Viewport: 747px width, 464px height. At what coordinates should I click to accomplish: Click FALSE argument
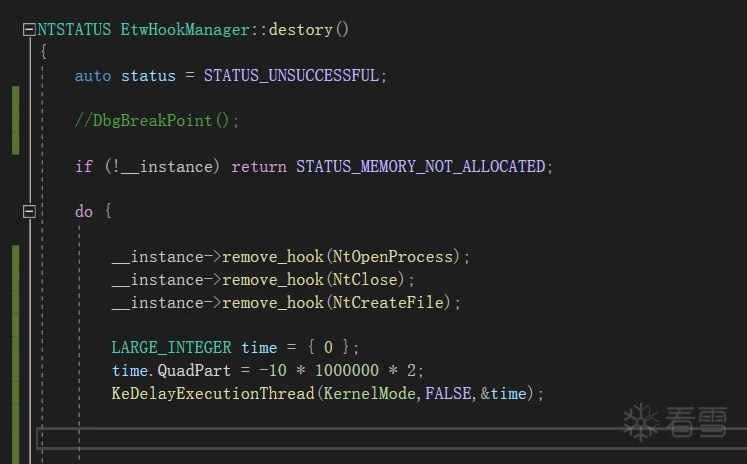coord(448,393)
